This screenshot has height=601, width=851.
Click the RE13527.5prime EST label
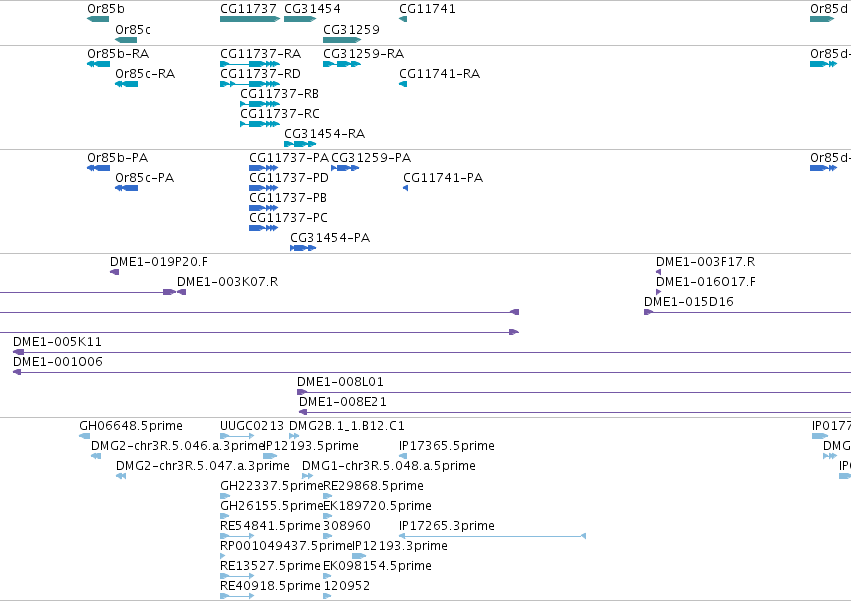(x=270, y=567)
